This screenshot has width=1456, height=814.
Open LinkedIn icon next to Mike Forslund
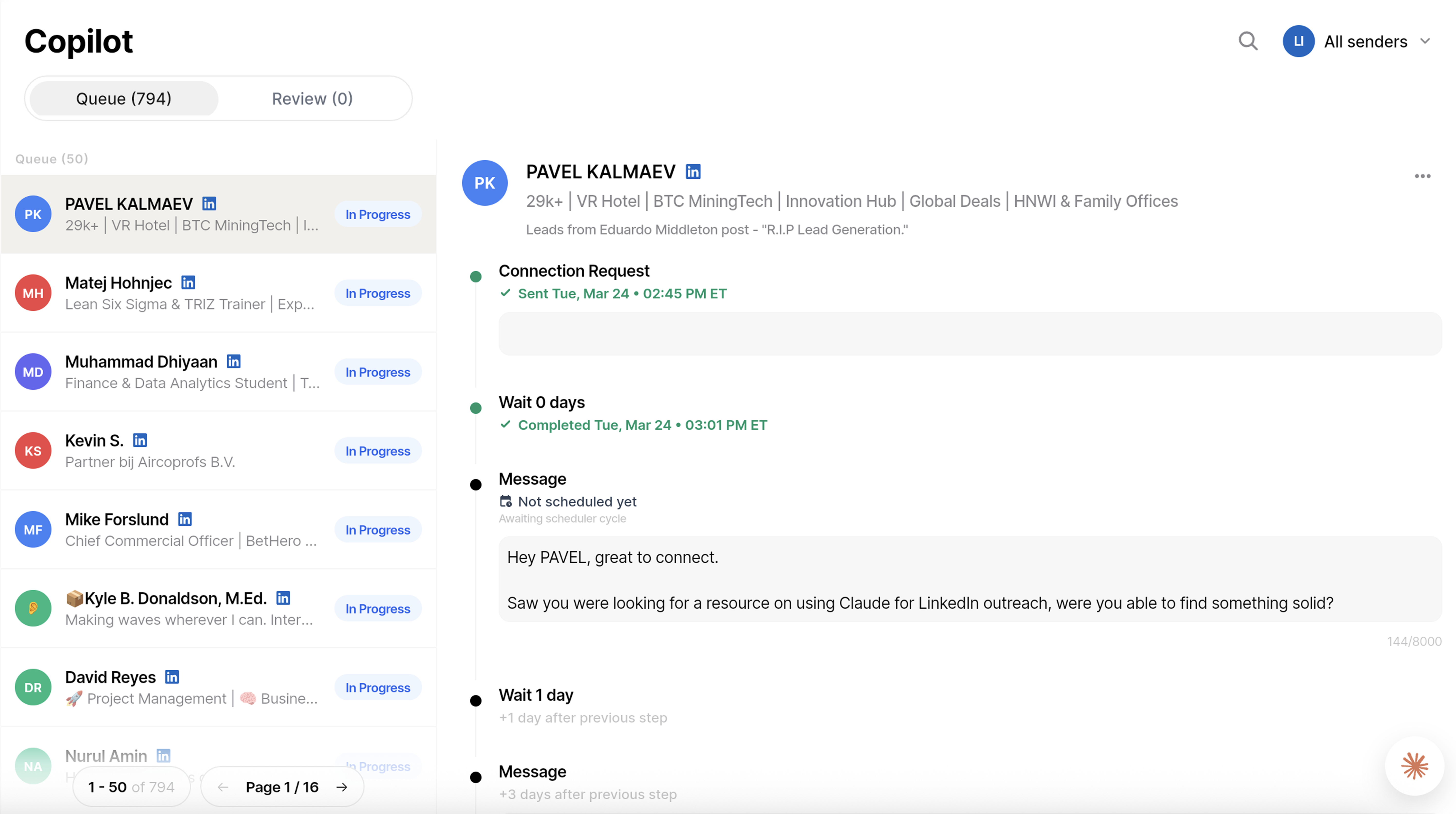click(185, 519)
